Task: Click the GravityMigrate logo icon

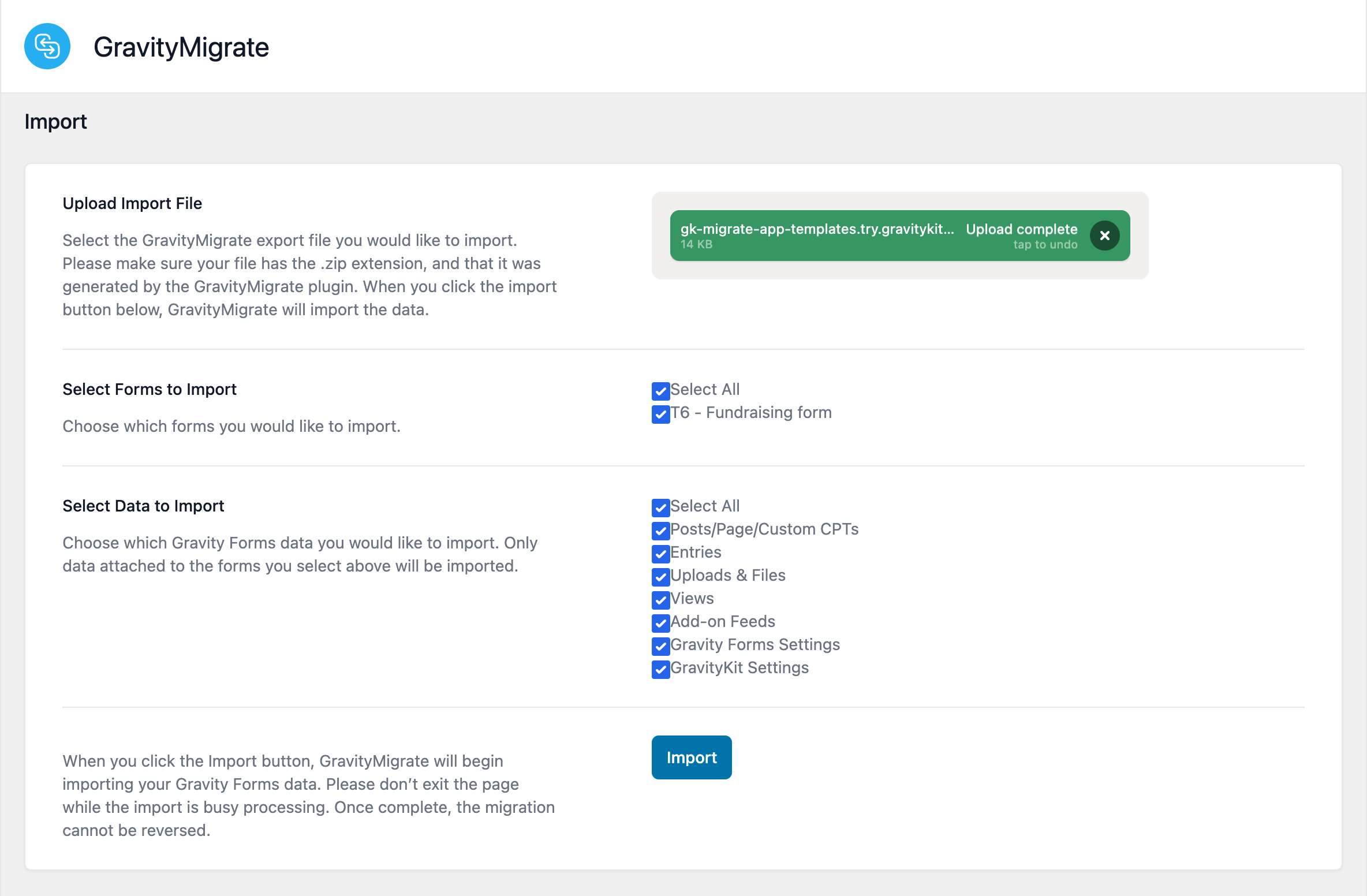Action: pyautogui.click(x=47, y=46)
